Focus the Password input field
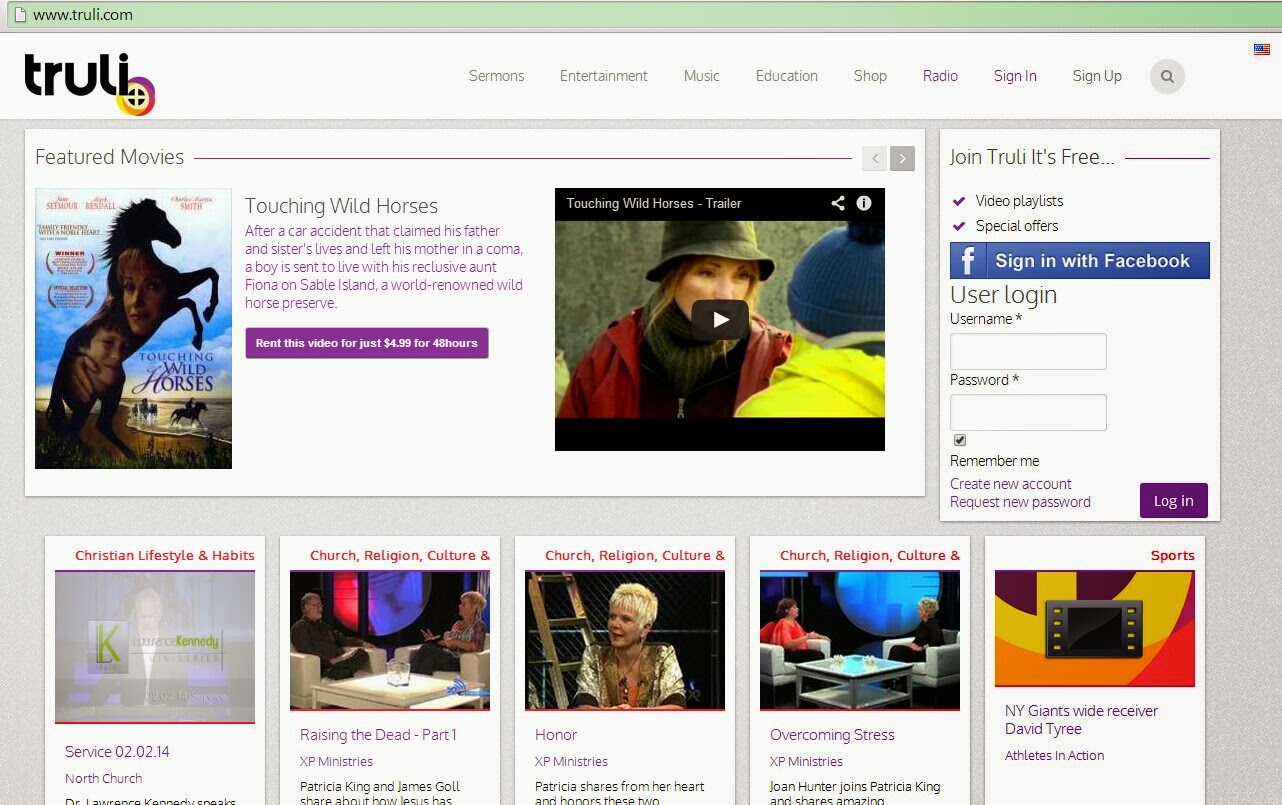 1028,413
